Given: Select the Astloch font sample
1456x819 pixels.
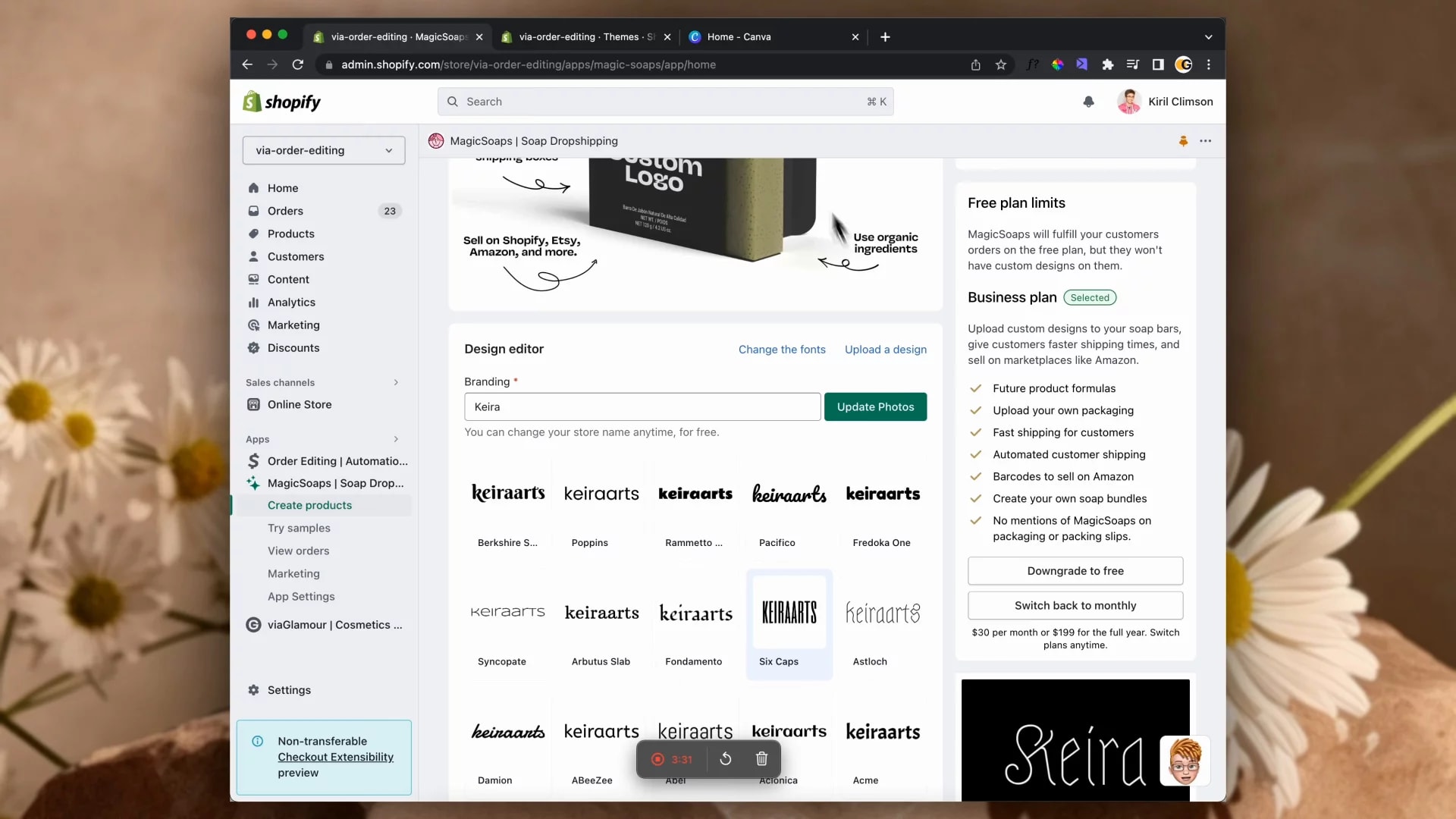Looking at the screenshot, I should (x=883, y=624).
